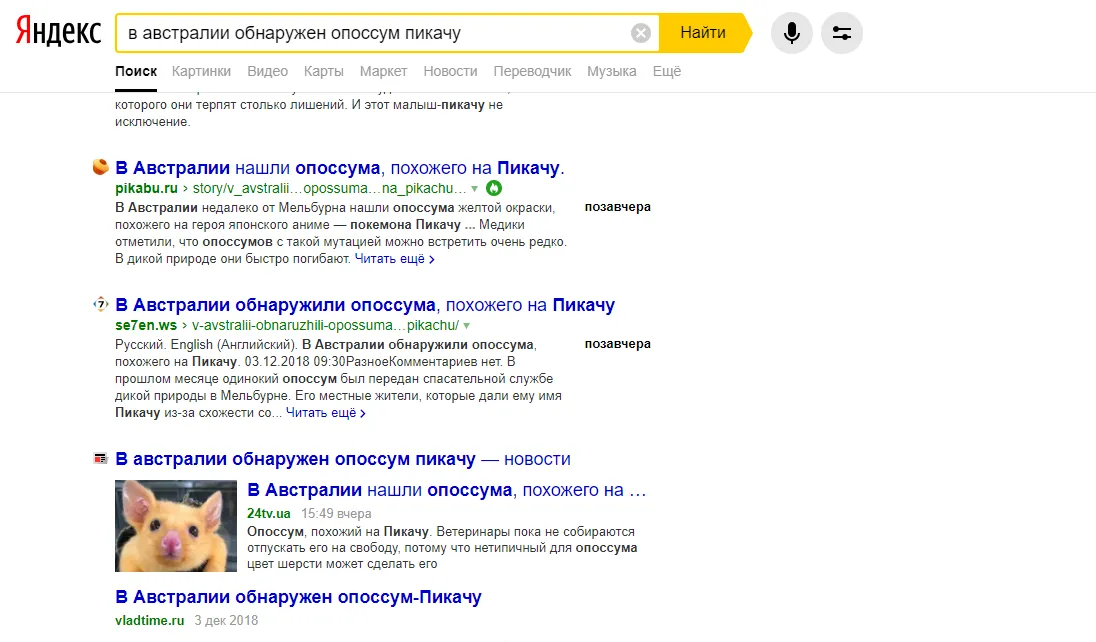Clear the search query with the X icon

[x=640, y=33]
